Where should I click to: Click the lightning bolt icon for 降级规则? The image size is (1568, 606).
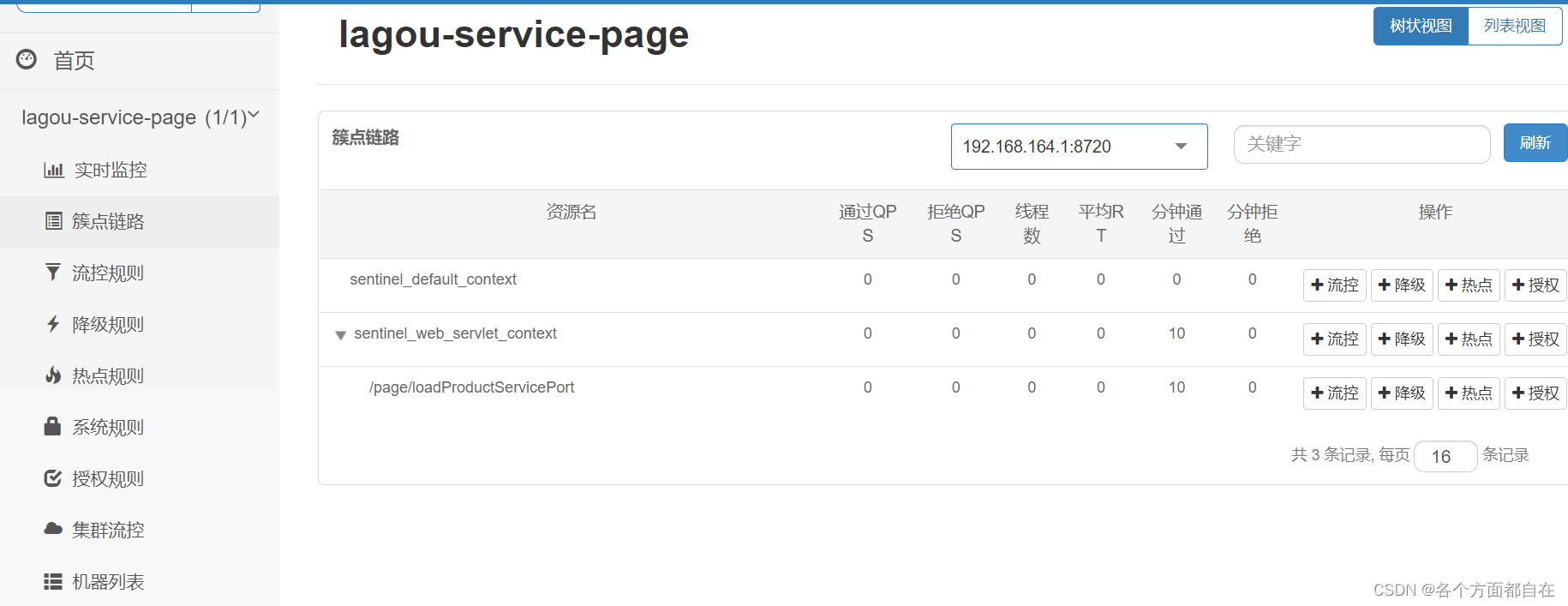(x=53, y=324)
